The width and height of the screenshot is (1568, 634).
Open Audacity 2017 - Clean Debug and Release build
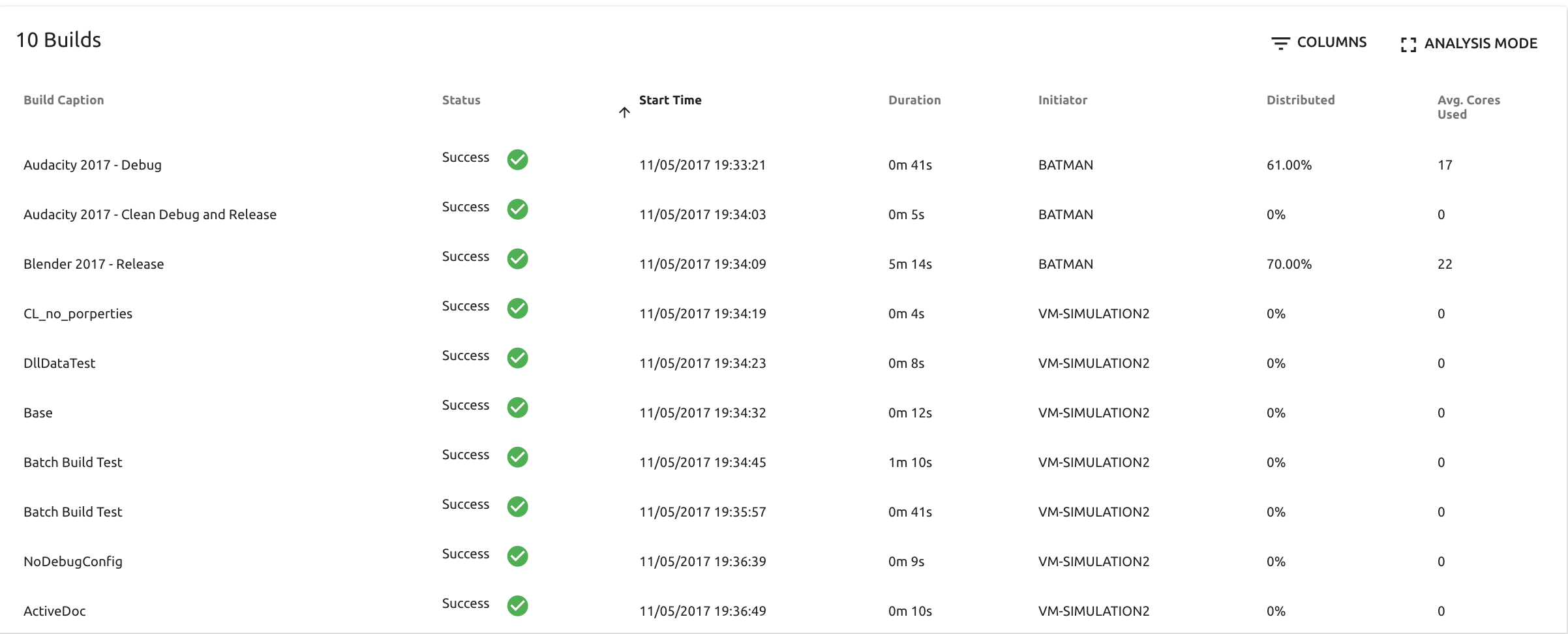[x=150, y=215]
